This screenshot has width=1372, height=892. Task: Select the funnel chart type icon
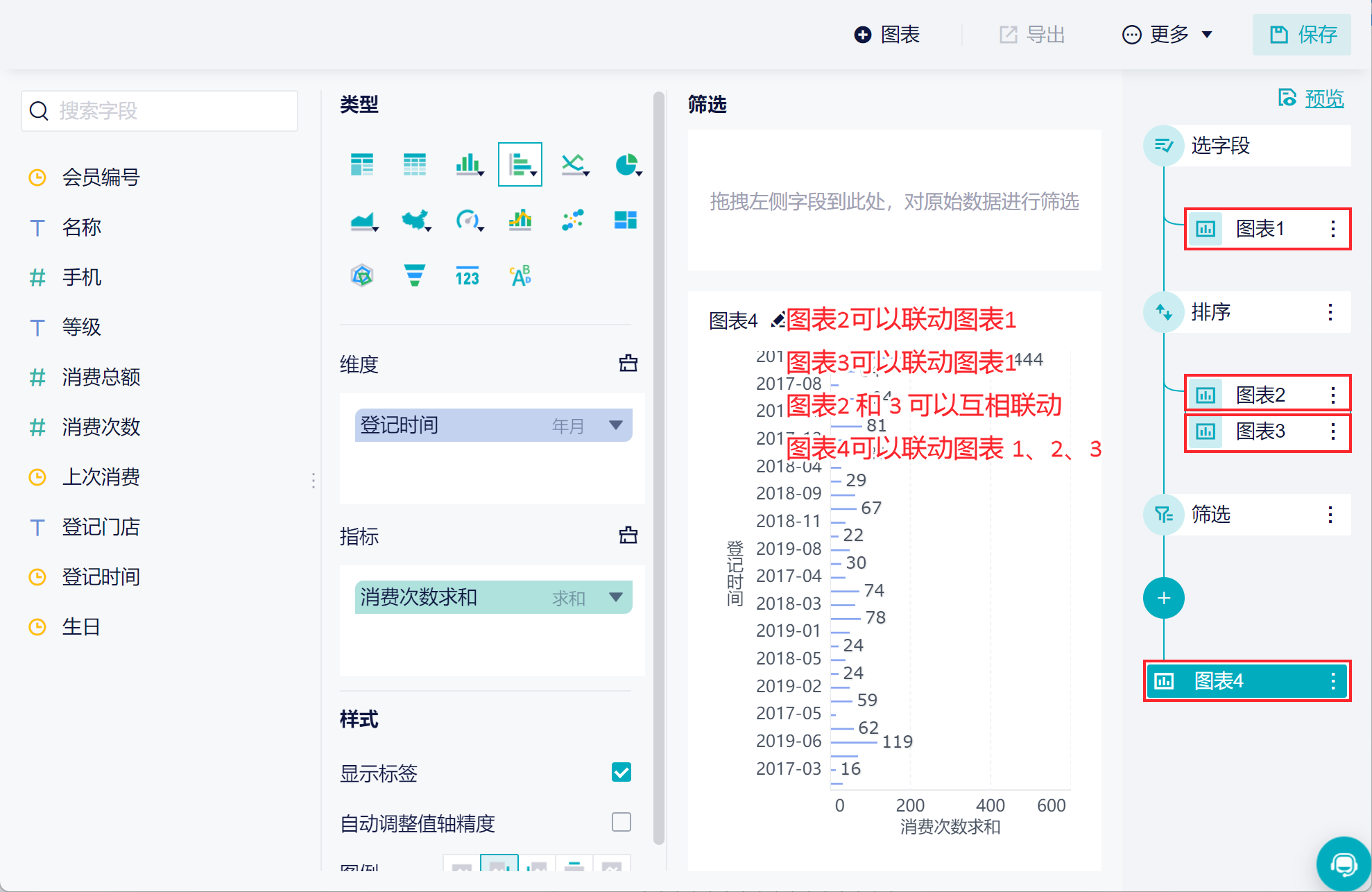pos(414,275)
